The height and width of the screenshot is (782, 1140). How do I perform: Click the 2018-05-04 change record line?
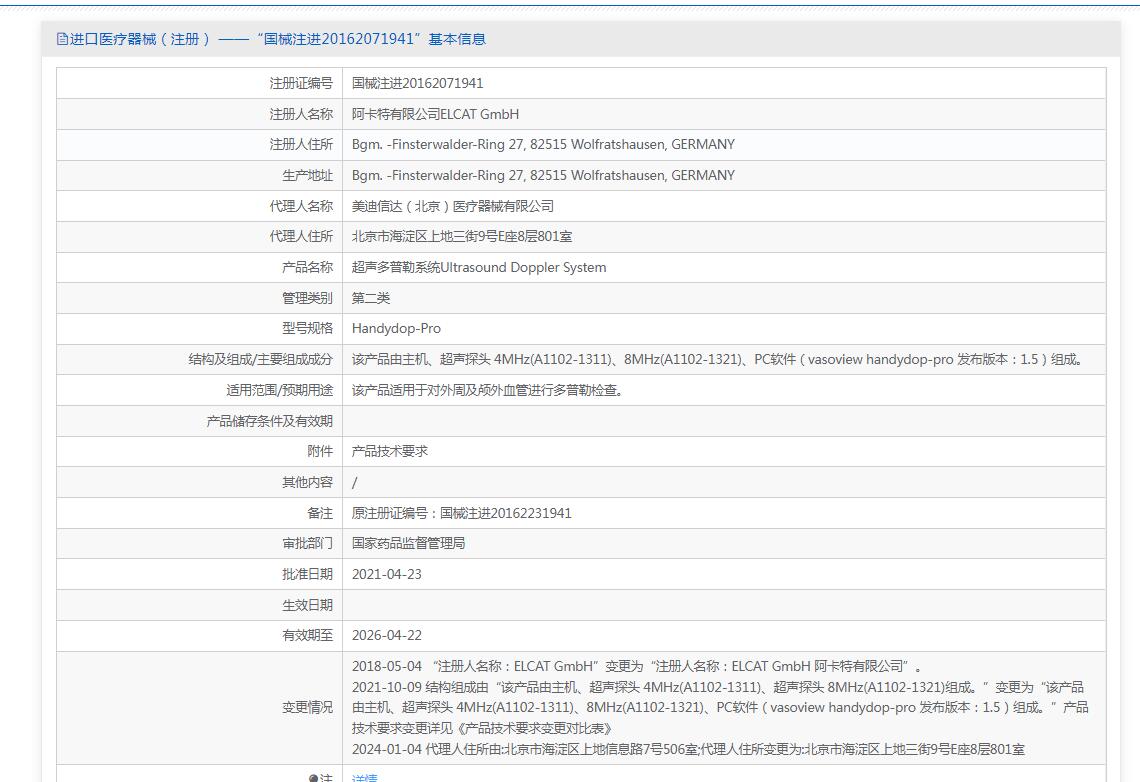click(x=637, y=666)
